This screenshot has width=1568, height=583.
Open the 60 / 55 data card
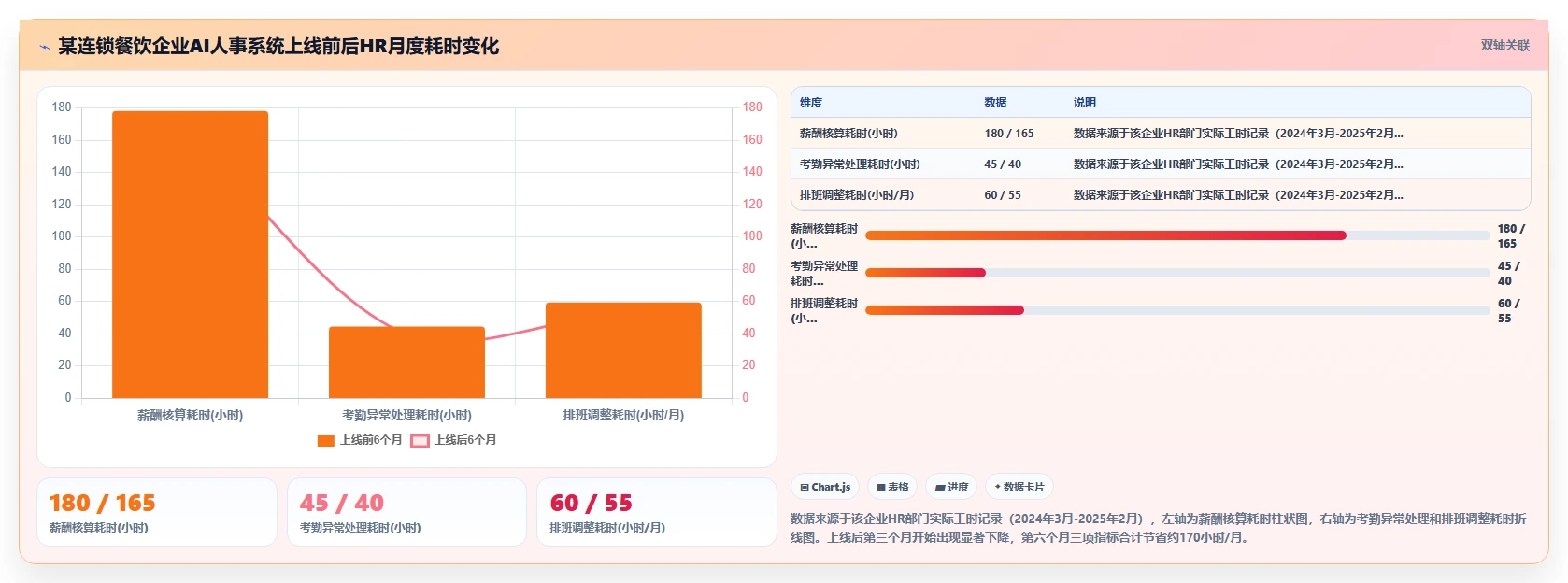click(x=657, y=512)
